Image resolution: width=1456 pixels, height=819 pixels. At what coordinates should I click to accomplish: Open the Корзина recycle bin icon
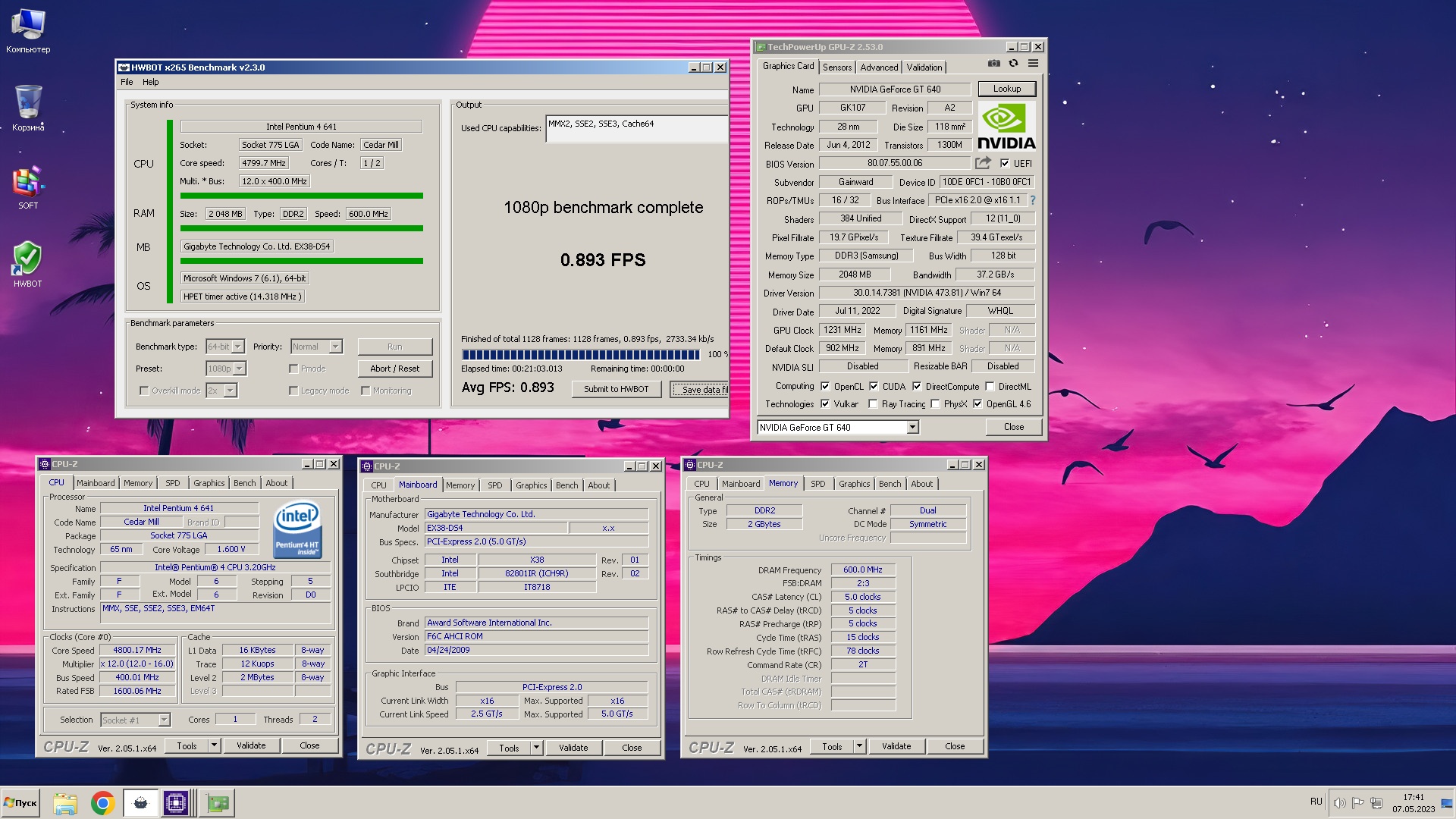click(28, 108)
